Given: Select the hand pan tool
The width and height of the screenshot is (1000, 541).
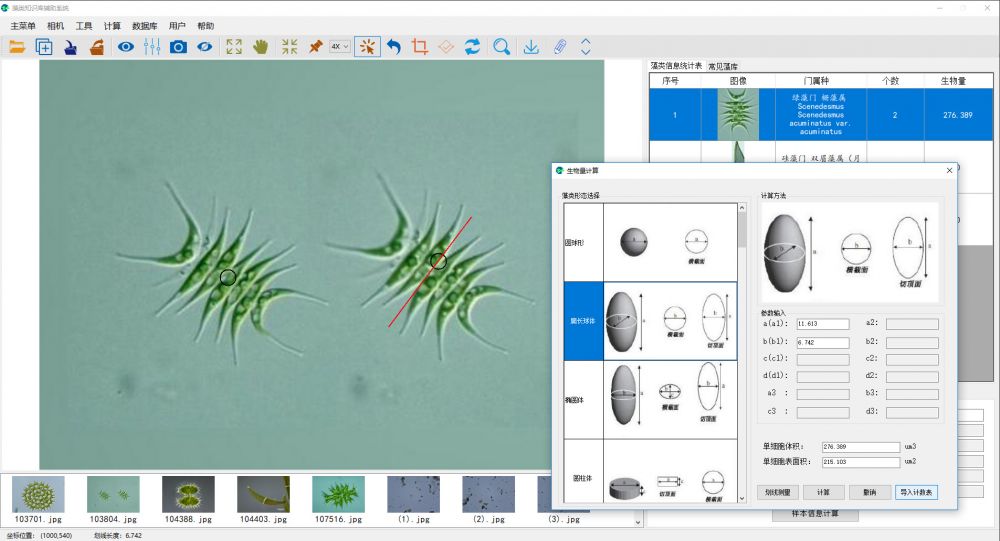Looking at the screenshot, I should click(x=260, y=46).
